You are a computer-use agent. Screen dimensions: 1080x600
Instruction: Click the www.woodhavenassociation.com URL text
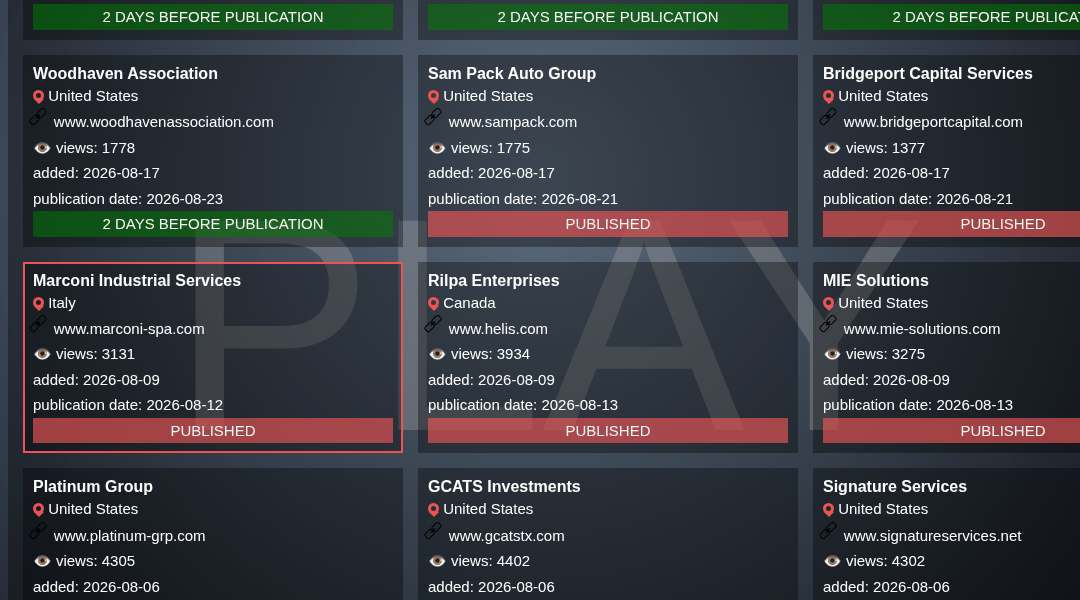pos(163,122)
